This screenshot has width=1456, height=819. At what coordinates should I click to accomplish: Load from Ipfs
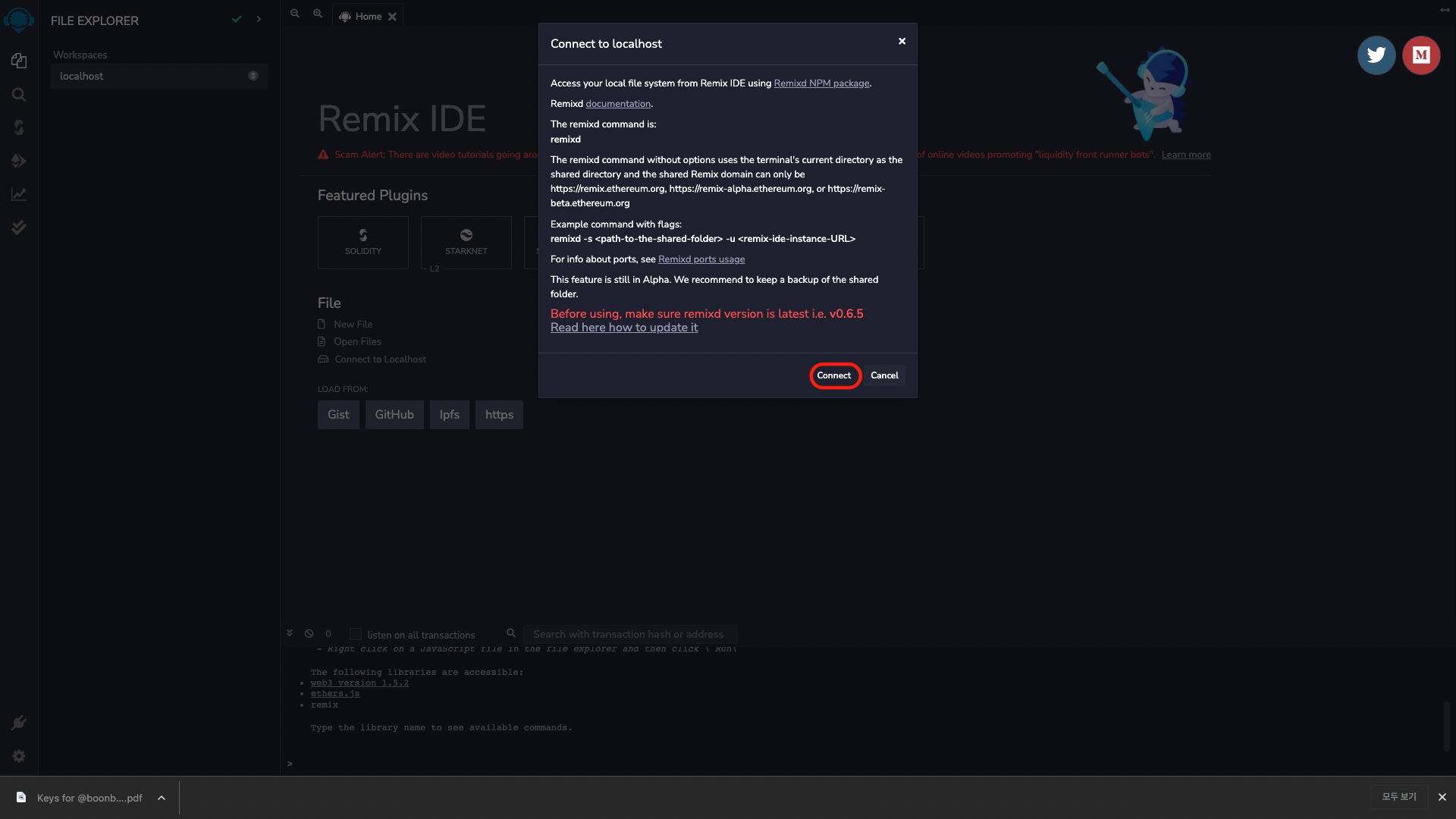(450, 415)
